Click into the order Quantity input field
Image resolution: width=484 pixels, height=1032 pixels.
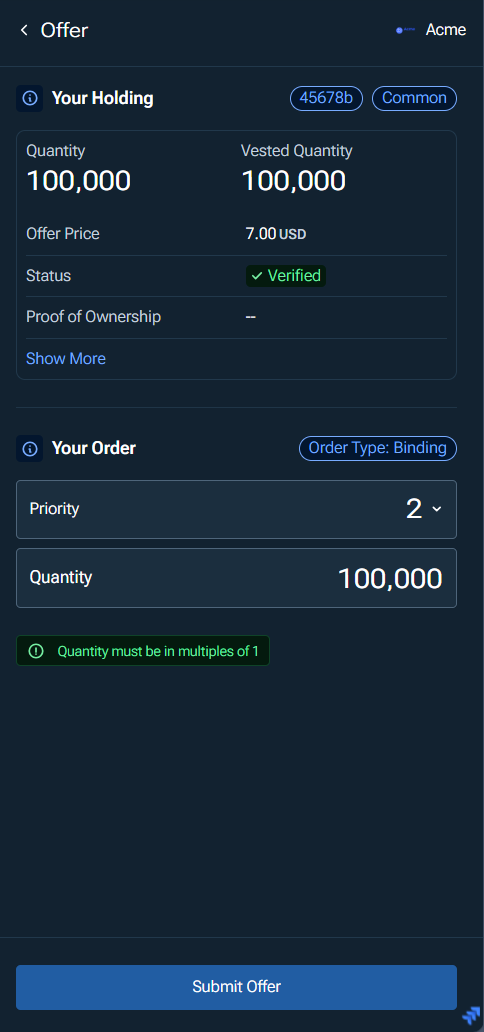(x=236, y=578)
